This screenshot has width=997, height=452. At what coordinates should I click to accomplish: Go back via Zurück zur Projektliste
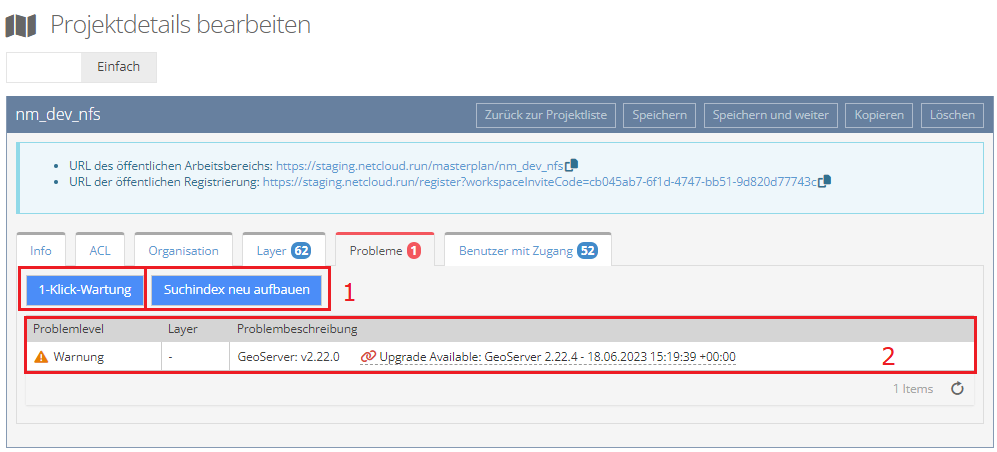click(x=545, y=115)
